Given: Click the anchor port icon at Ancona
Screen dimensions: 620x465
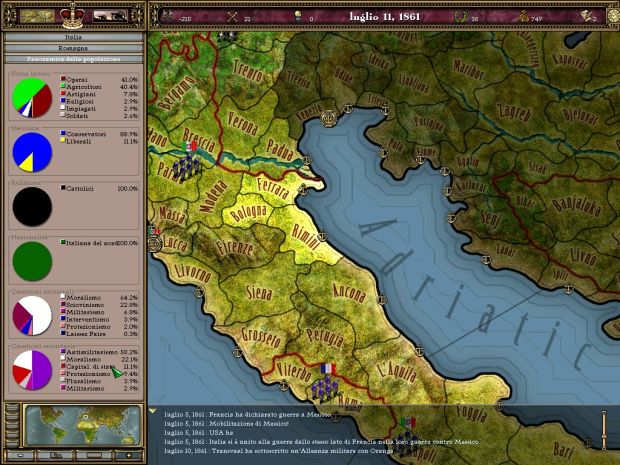Looking at the screenshot, I should 381,300.
